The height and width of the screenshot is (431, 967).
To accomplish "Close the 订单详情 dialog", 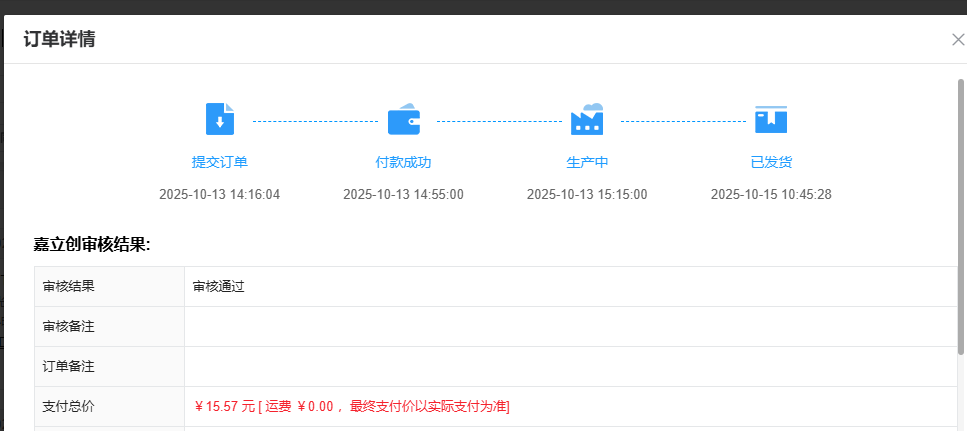I will tap(957, 40).
